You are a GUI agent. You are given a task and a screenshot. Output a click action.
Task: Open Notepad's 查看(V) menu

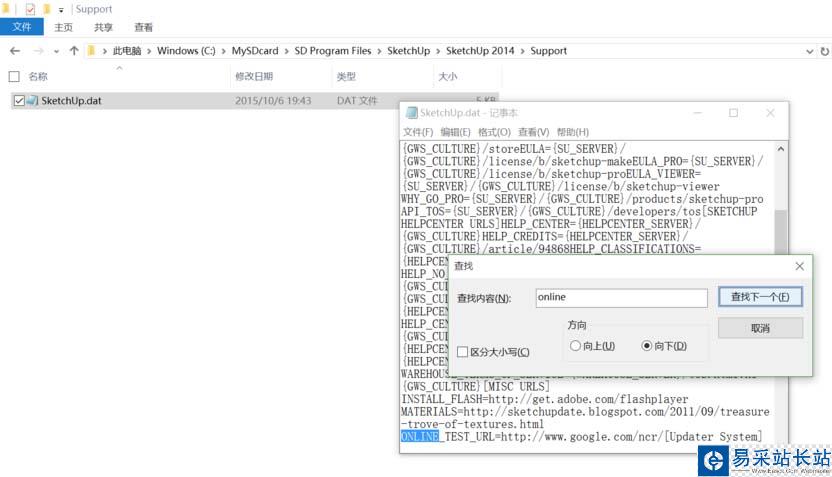pyautogui.click(x=533, y=132)
